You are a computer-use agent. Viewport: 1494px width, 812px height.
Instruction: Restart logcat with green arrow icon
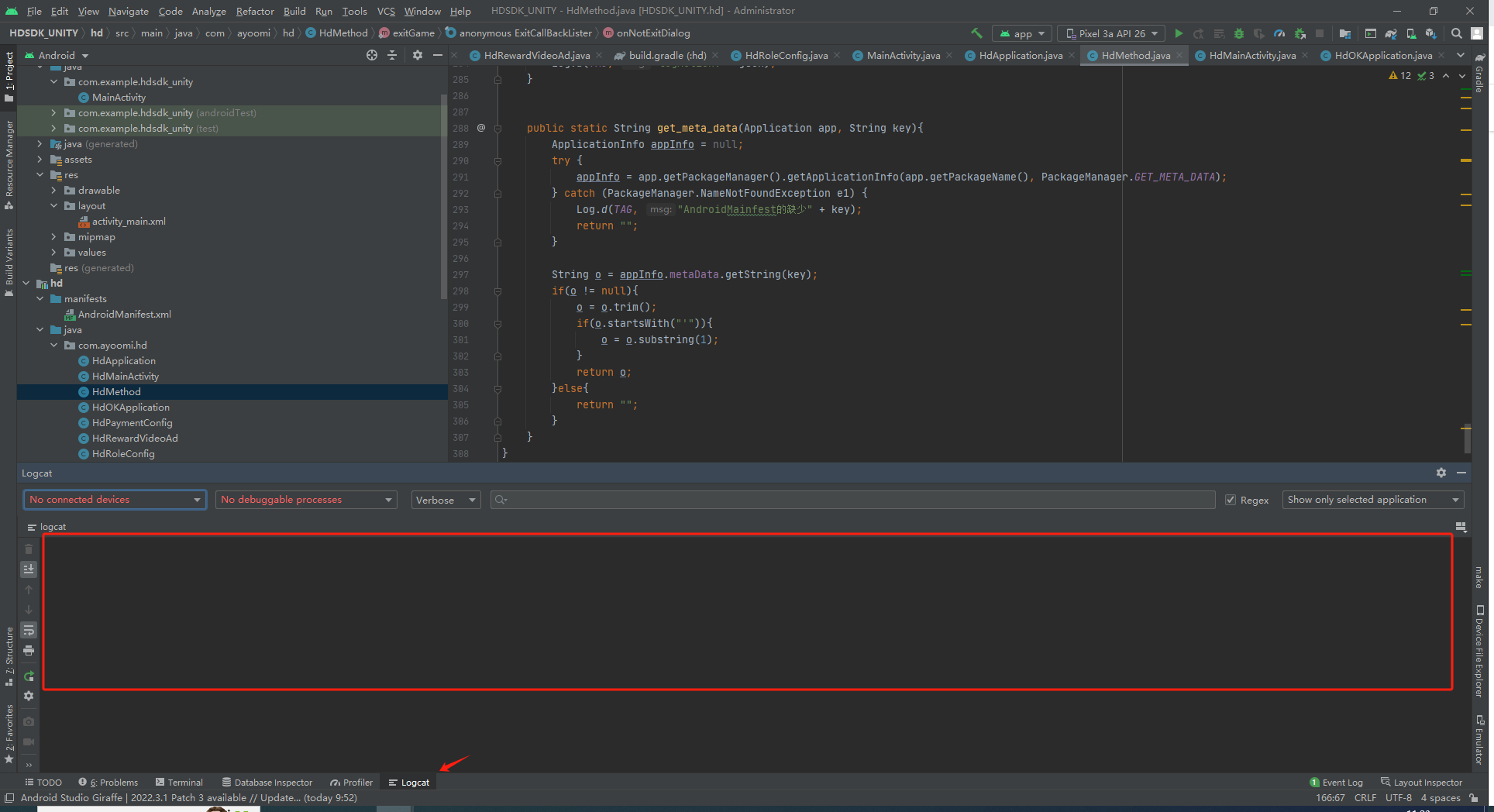[x=29, y=676]
